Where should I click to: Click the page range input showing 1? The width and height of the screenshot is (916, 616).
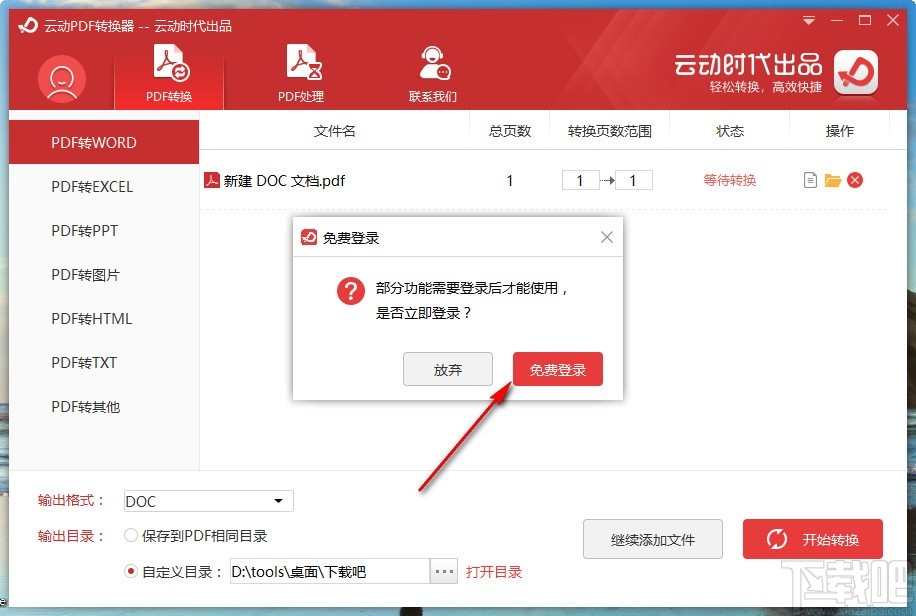point(580,180)
